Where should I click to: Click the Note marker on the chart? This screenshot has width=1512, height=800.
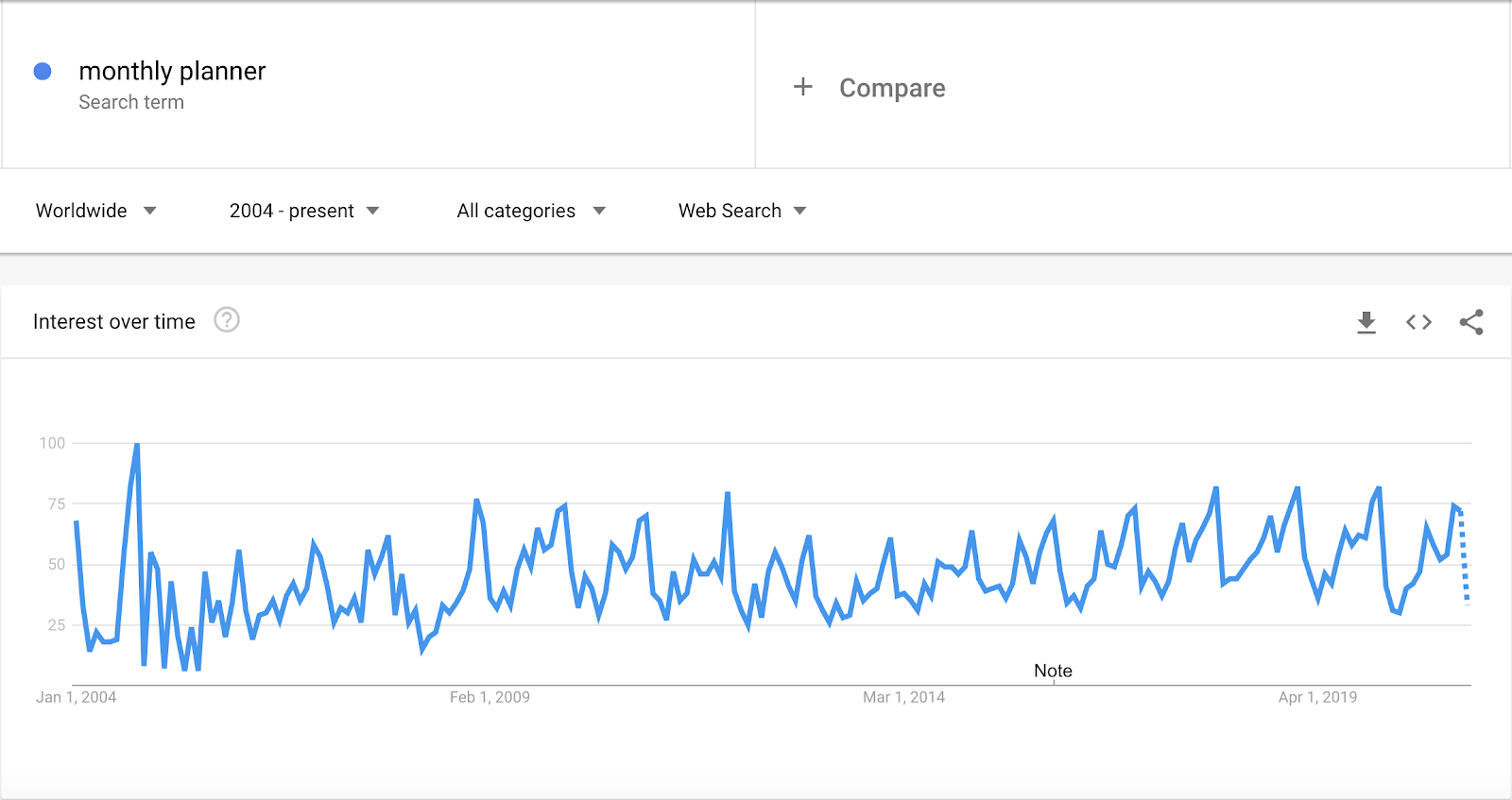1053,671
